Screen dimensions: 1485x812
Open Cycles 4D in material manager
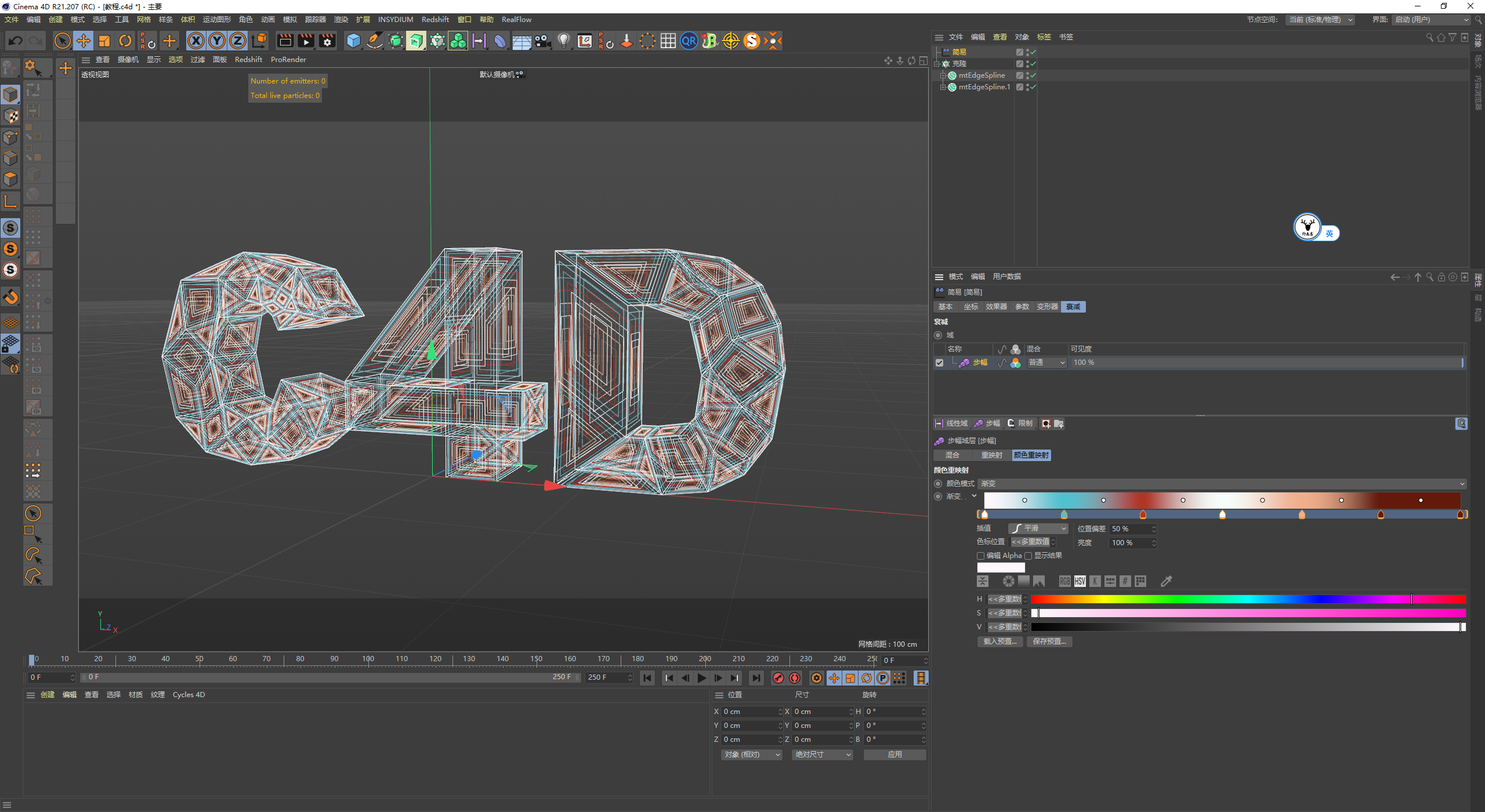(x=189, y=695)
